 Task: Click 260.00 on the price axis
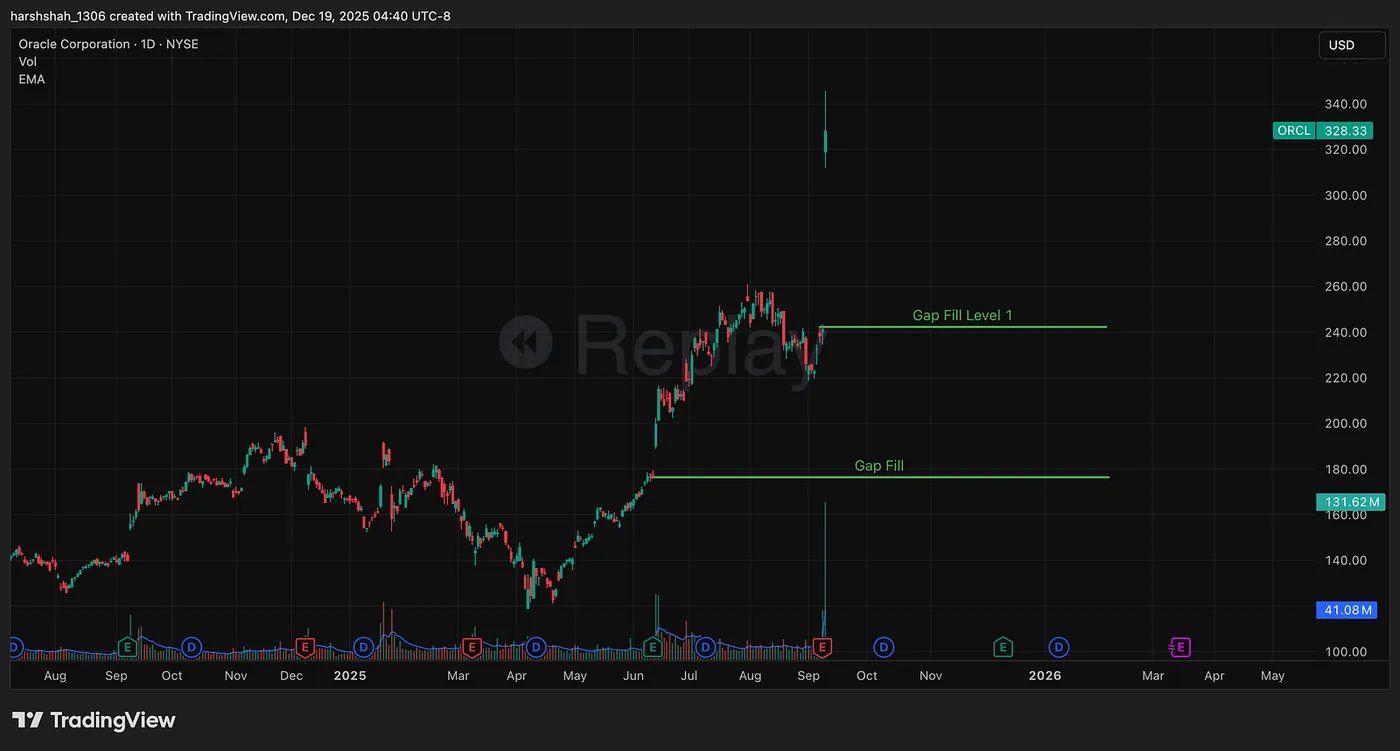(1345, 286)
